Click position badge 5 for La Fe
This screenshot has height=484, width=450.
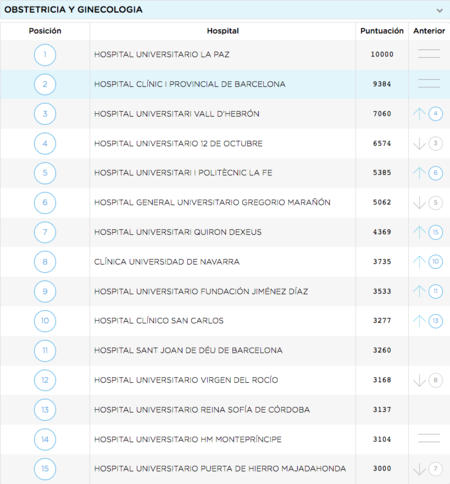tap(45, 173)
